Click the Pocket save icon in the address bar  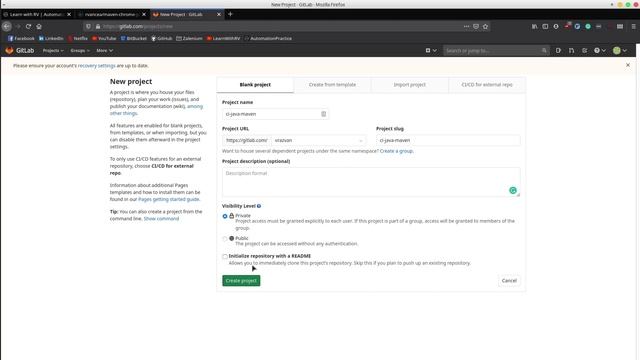click(476, 26)
